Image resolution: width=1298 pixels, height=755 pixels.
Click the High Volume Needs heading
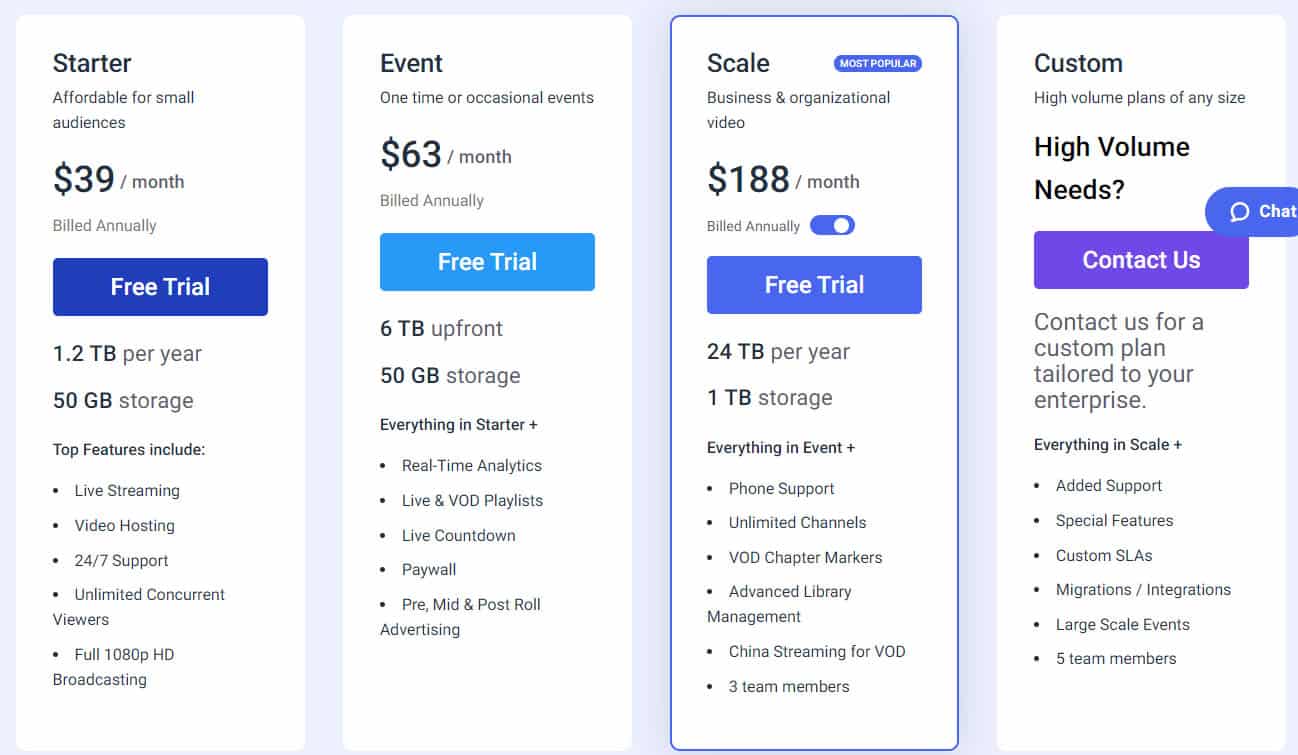[x=1112, y=167]
